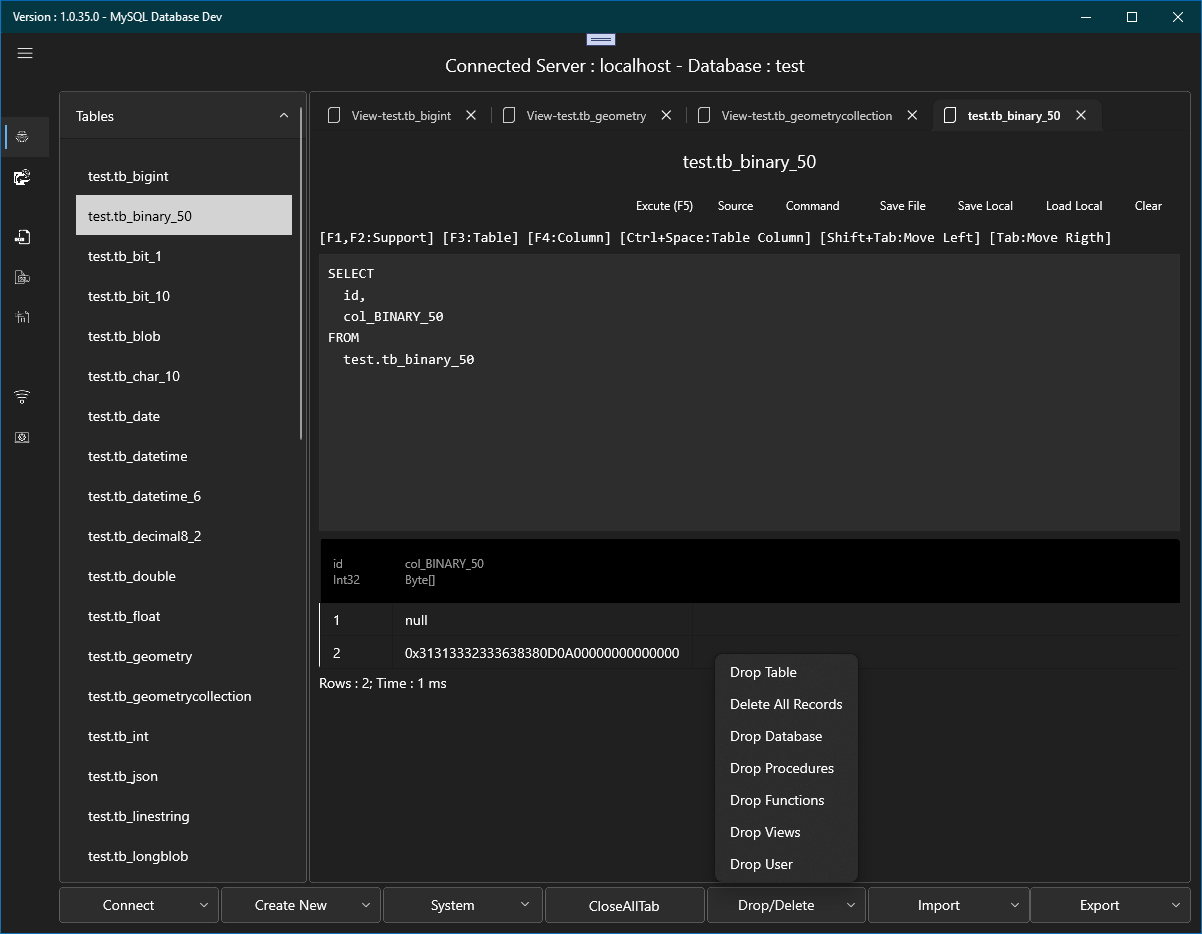The width and height of the screenshot is (1202, 934).
Task: Run the query with Excute (F5)
Action: tap(664, 206)
